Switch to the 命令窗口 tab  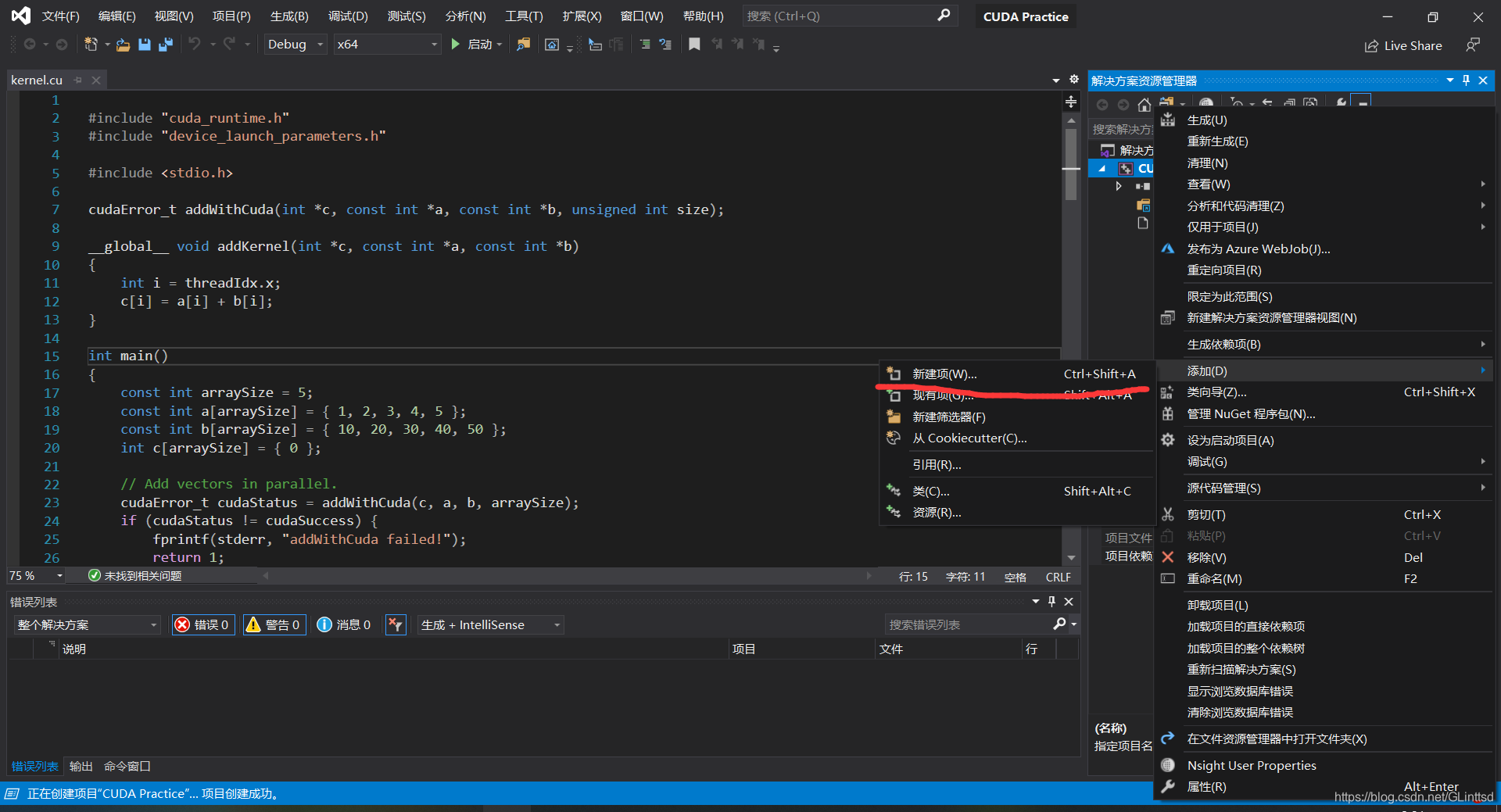click(x=127, y=766)
